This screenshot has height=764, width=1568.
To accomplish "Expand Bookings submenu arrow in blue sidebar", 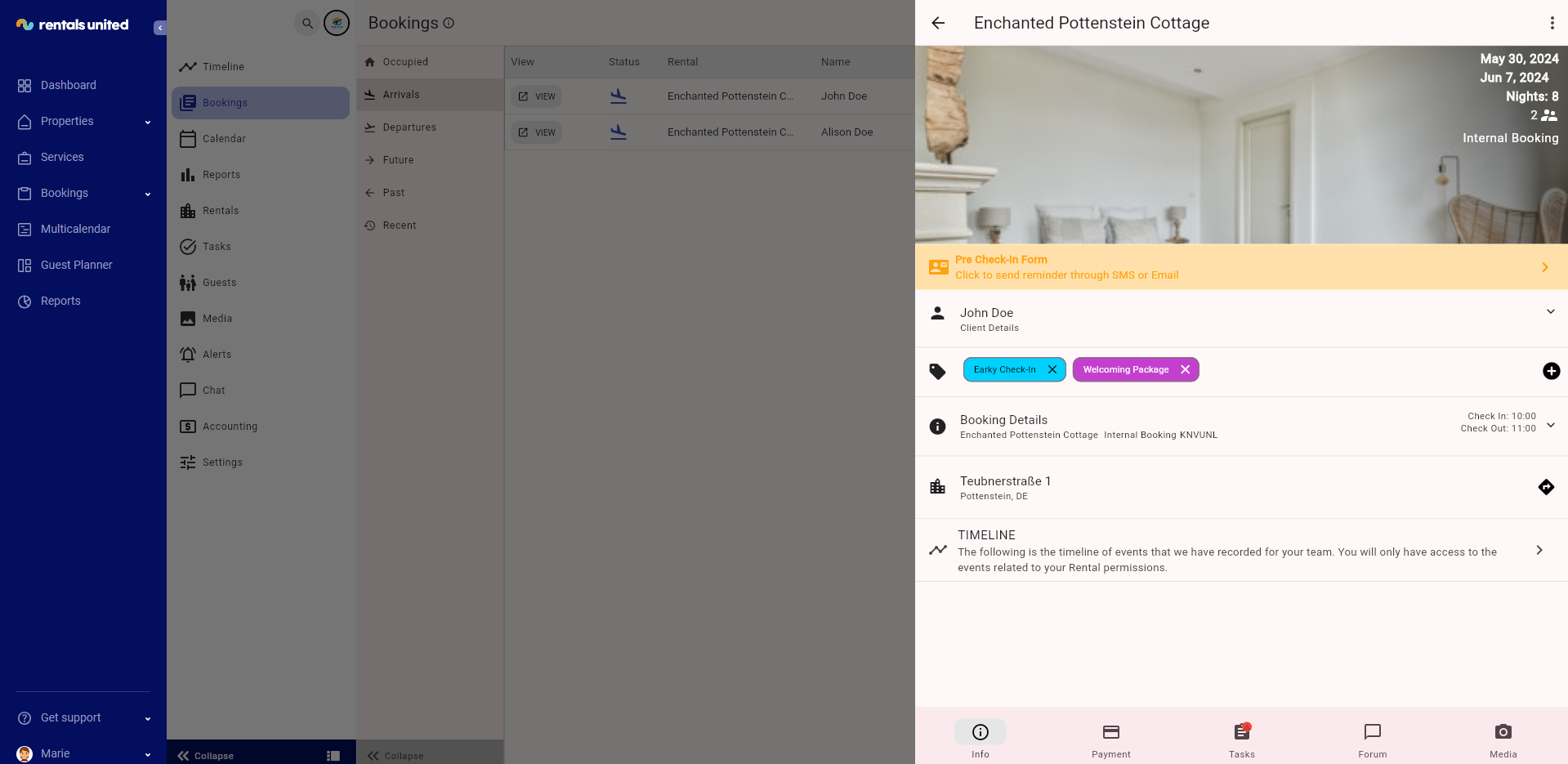I will pos(148,194).
